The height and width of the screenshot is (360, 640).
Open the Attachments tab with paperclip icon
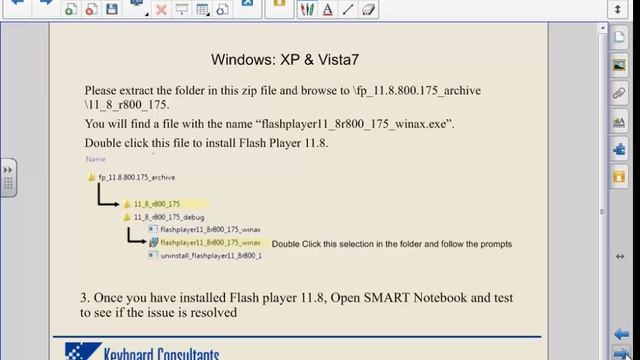pos(619,93)
